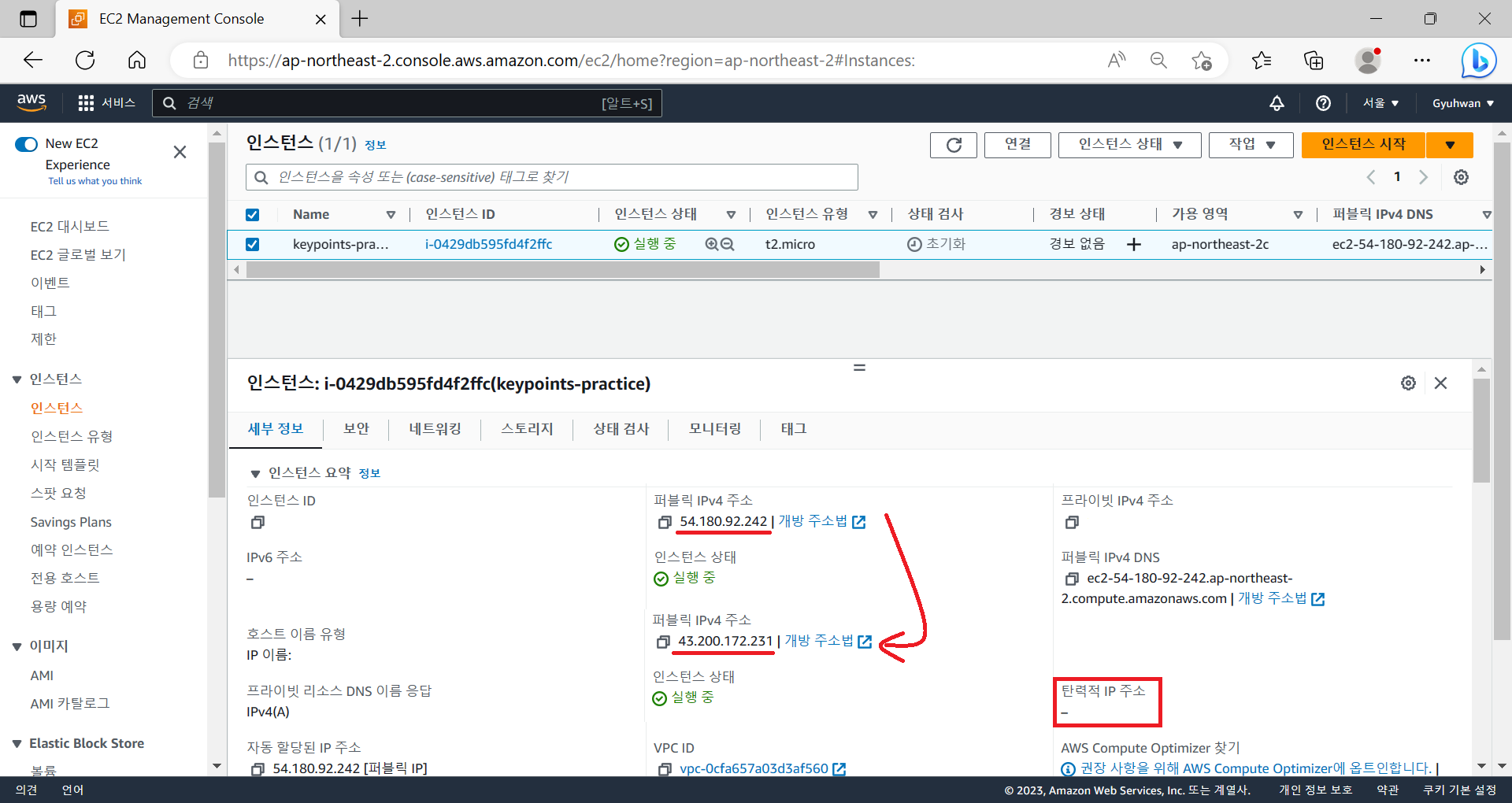This screenshot has height=803, width=1512.
Task: Uncheck the keypoints-practice instance row
Action: coord(253,245)
